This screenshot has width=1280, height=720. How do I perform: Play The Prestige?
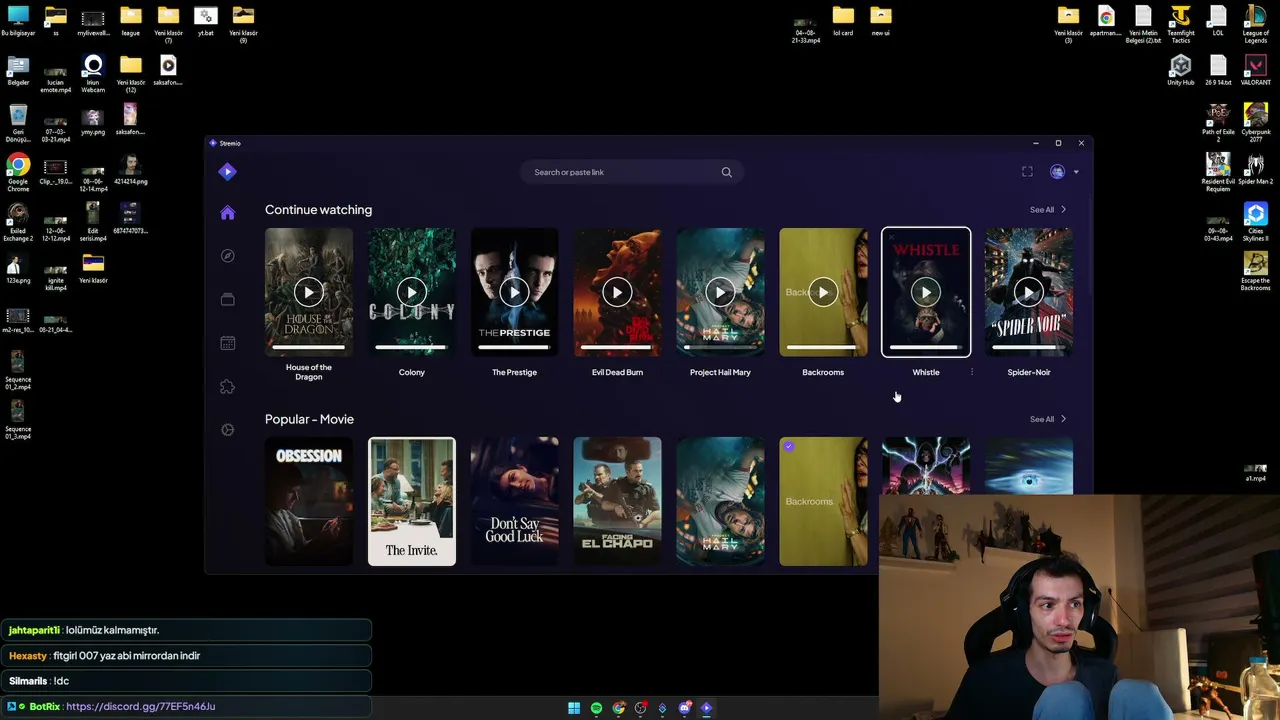tap(514, 292)
